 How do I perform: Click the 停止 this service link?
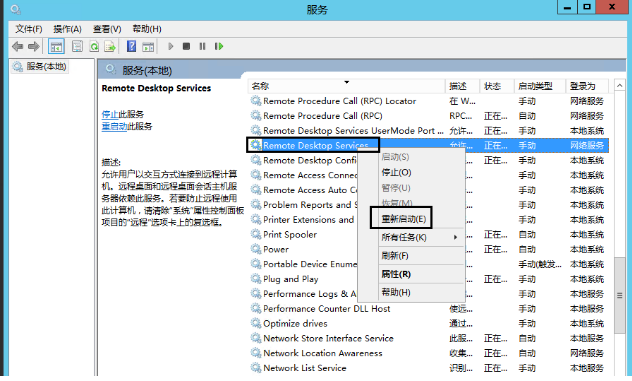110,114
